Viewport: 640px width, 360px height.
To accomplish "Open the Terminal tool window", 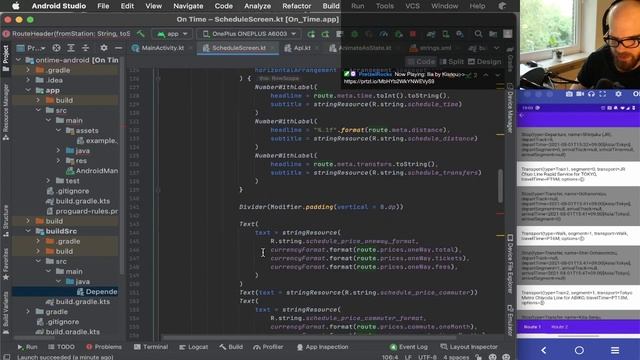I will [x=151, y=347].
